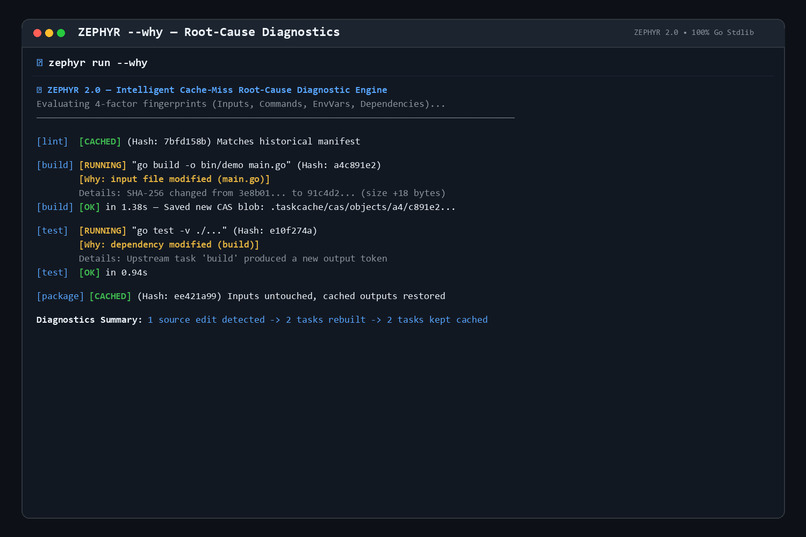
Task: Click the window title 'ZEPHYR --why — Root-Cause Diagnostics'
Action: pyautogui.click(x=209, y=32)
